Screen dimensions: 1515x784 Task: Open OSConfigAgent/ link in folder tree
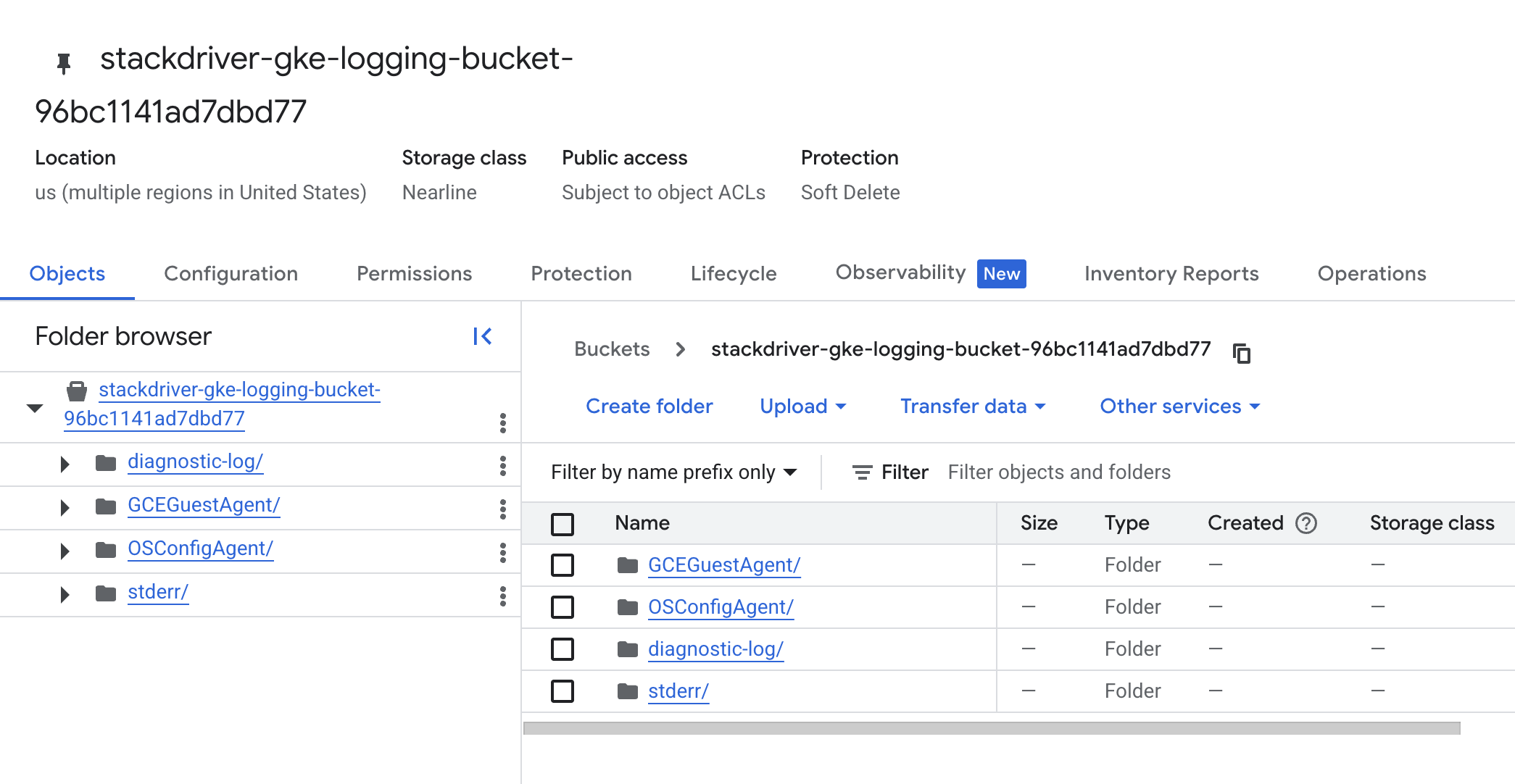(200, 549)
